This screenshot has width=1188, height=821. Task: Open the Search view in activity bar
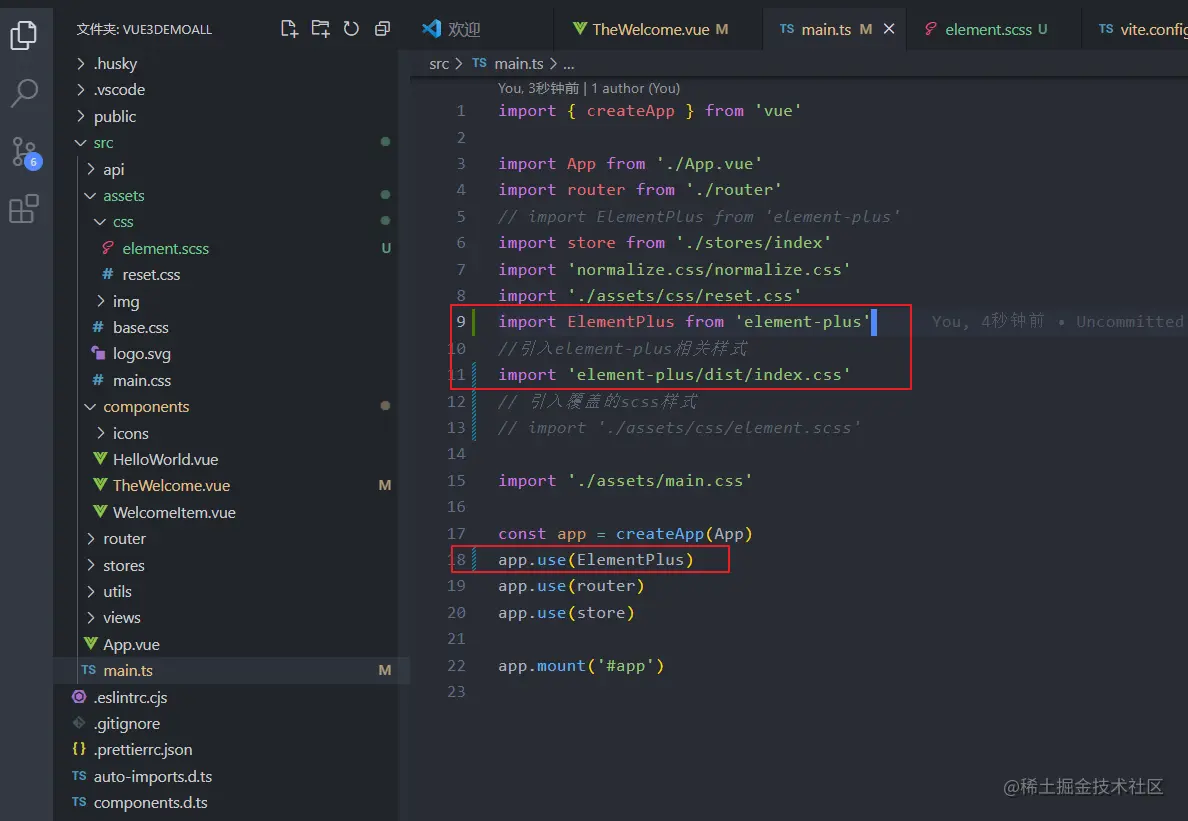(23, 93)
